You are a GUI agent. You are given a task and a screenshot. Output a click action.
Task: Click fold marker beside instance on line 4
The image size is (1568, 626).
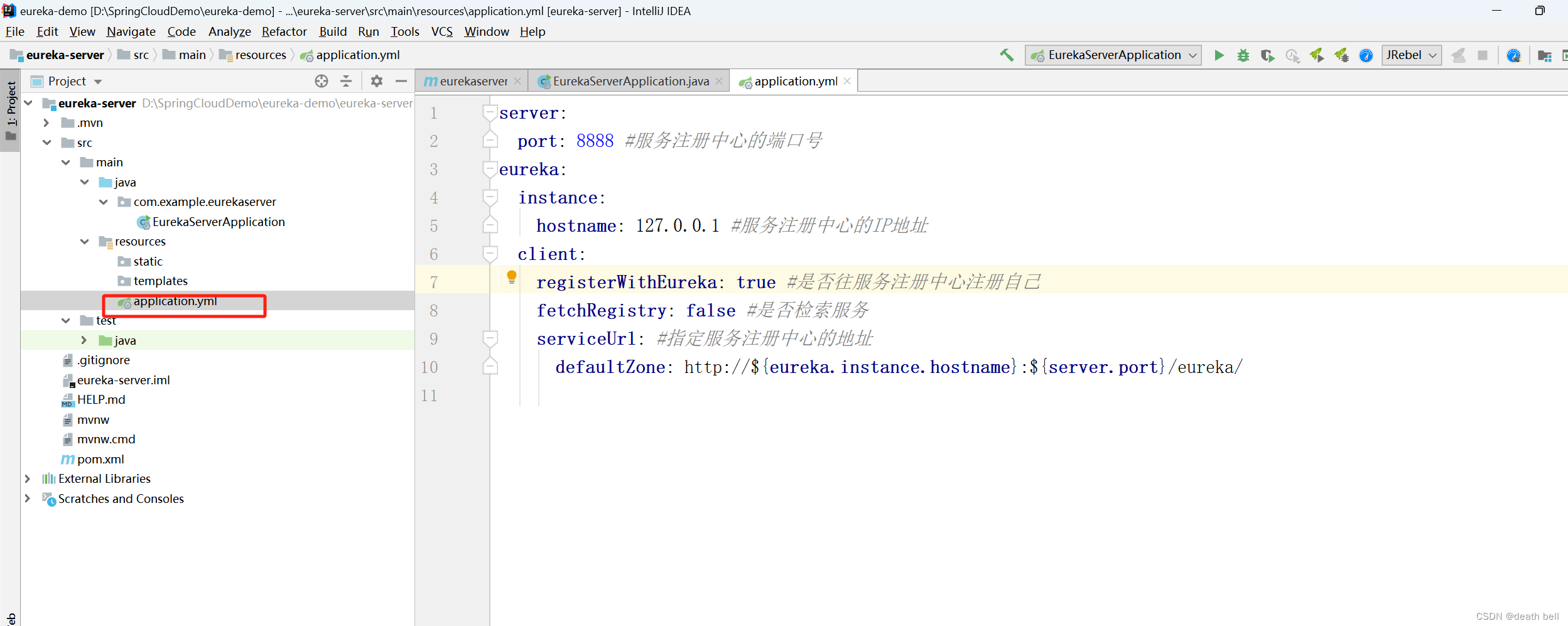pyautogui.click(x=490, y=197)
